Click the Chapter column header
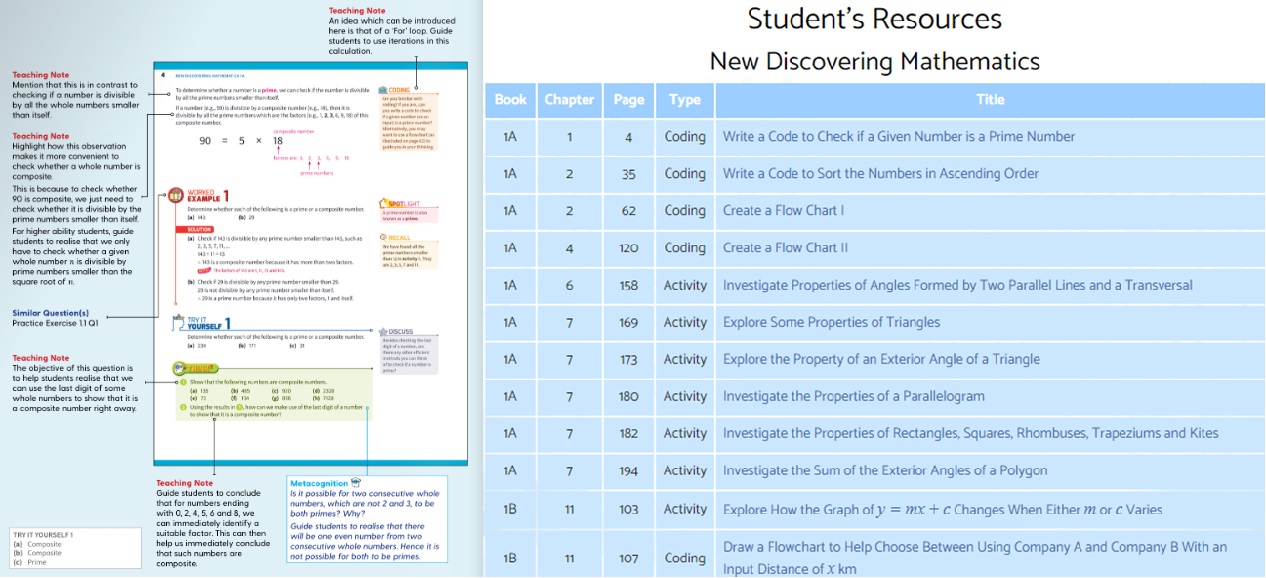 pos(568,100)
